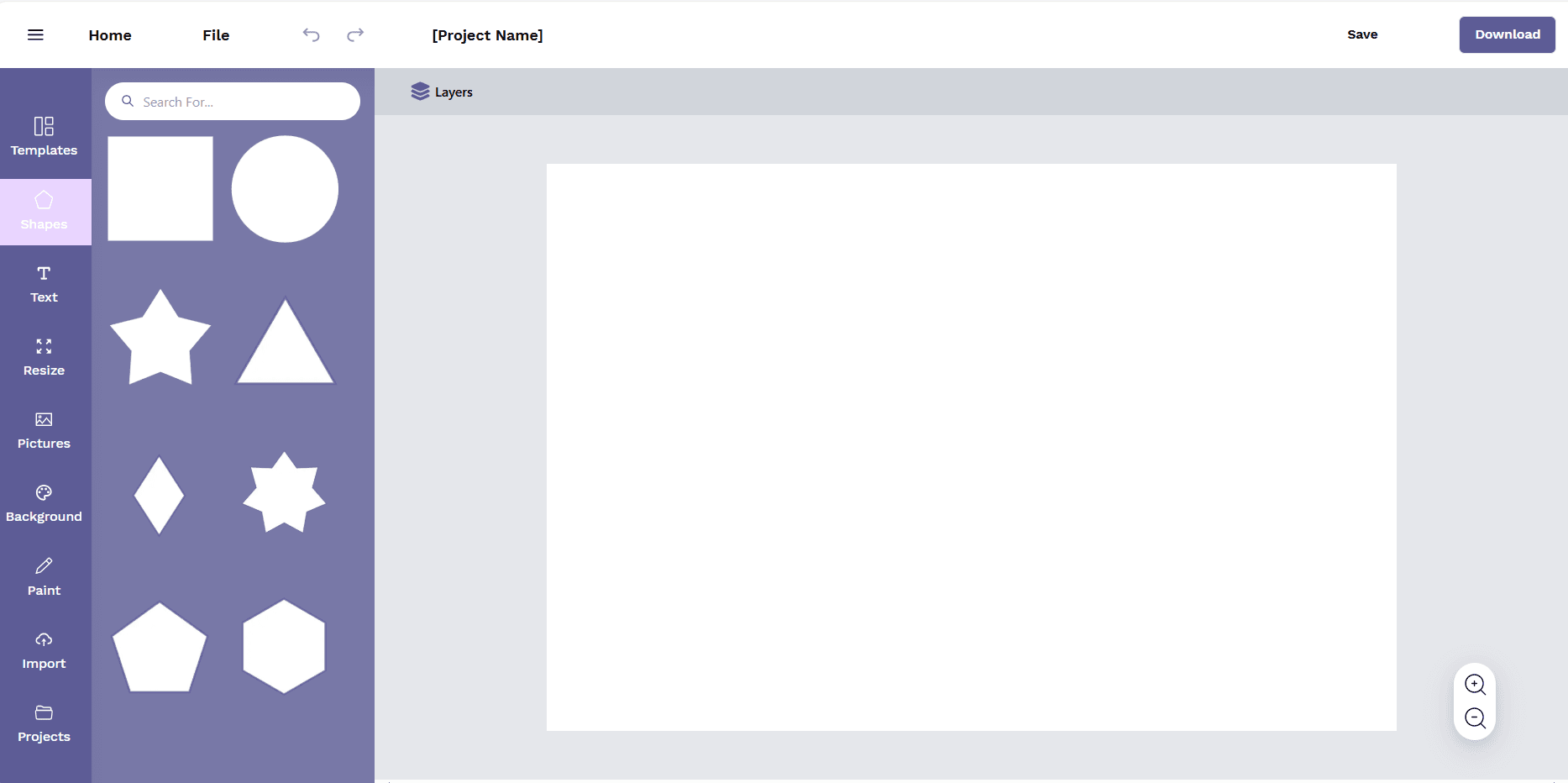Add the triangle shape
The width and height of the screenshot is (1568, 783).
point(286,342)
